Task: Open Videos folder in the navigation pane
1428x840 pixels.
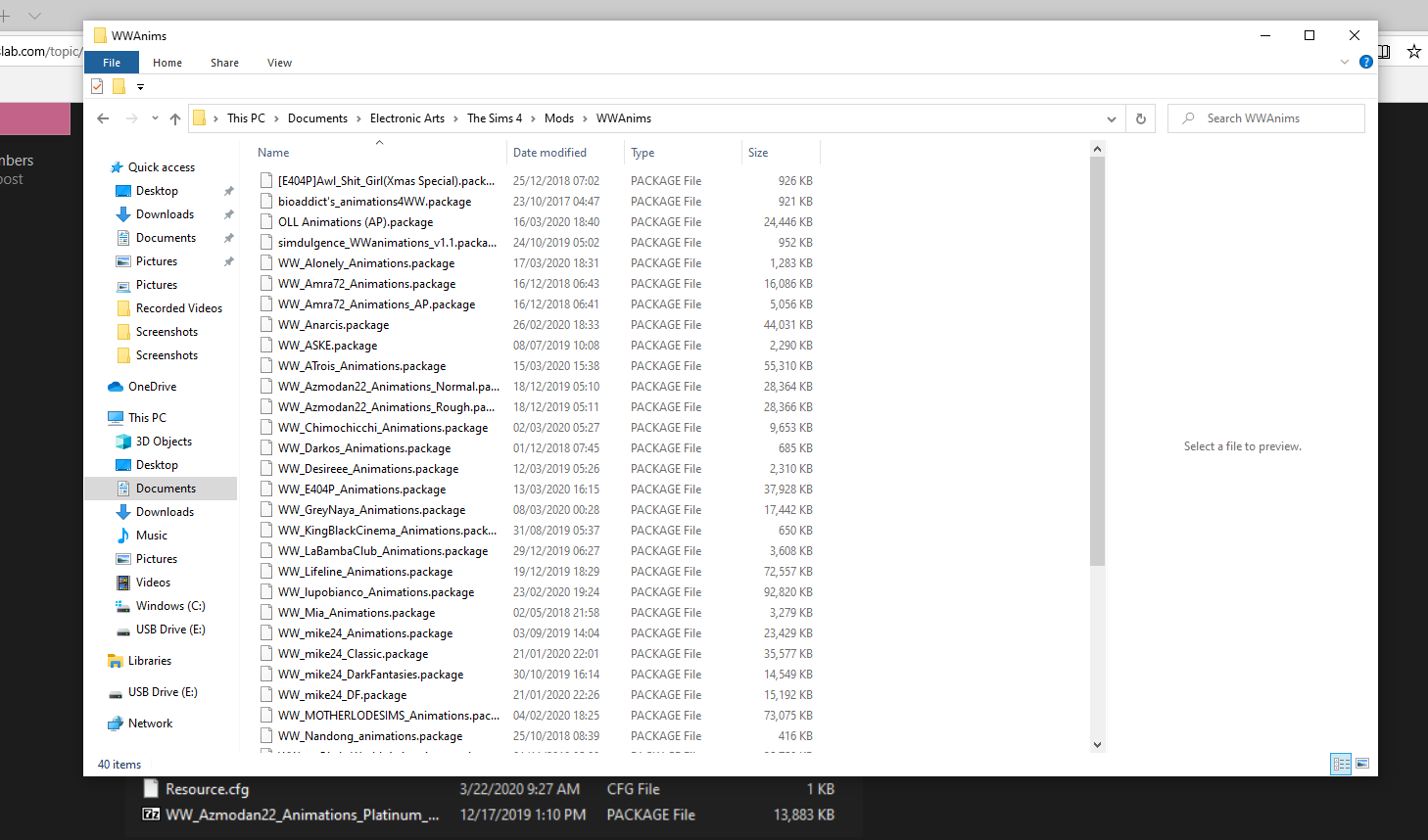Action: pos(153,583)
